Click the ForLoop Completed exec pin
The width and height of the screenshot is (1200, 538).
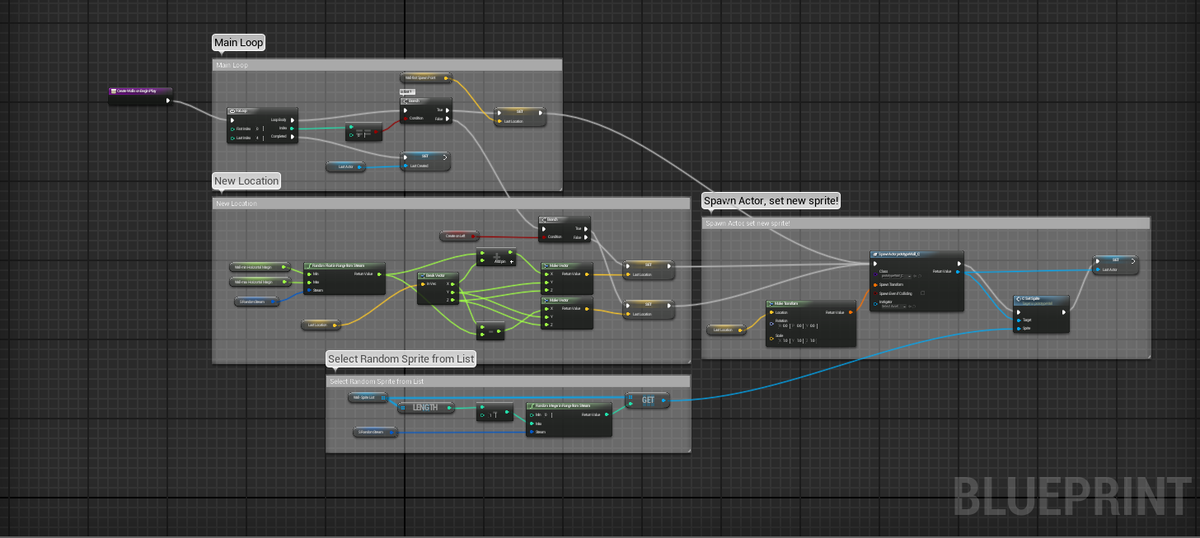point(293,136)
